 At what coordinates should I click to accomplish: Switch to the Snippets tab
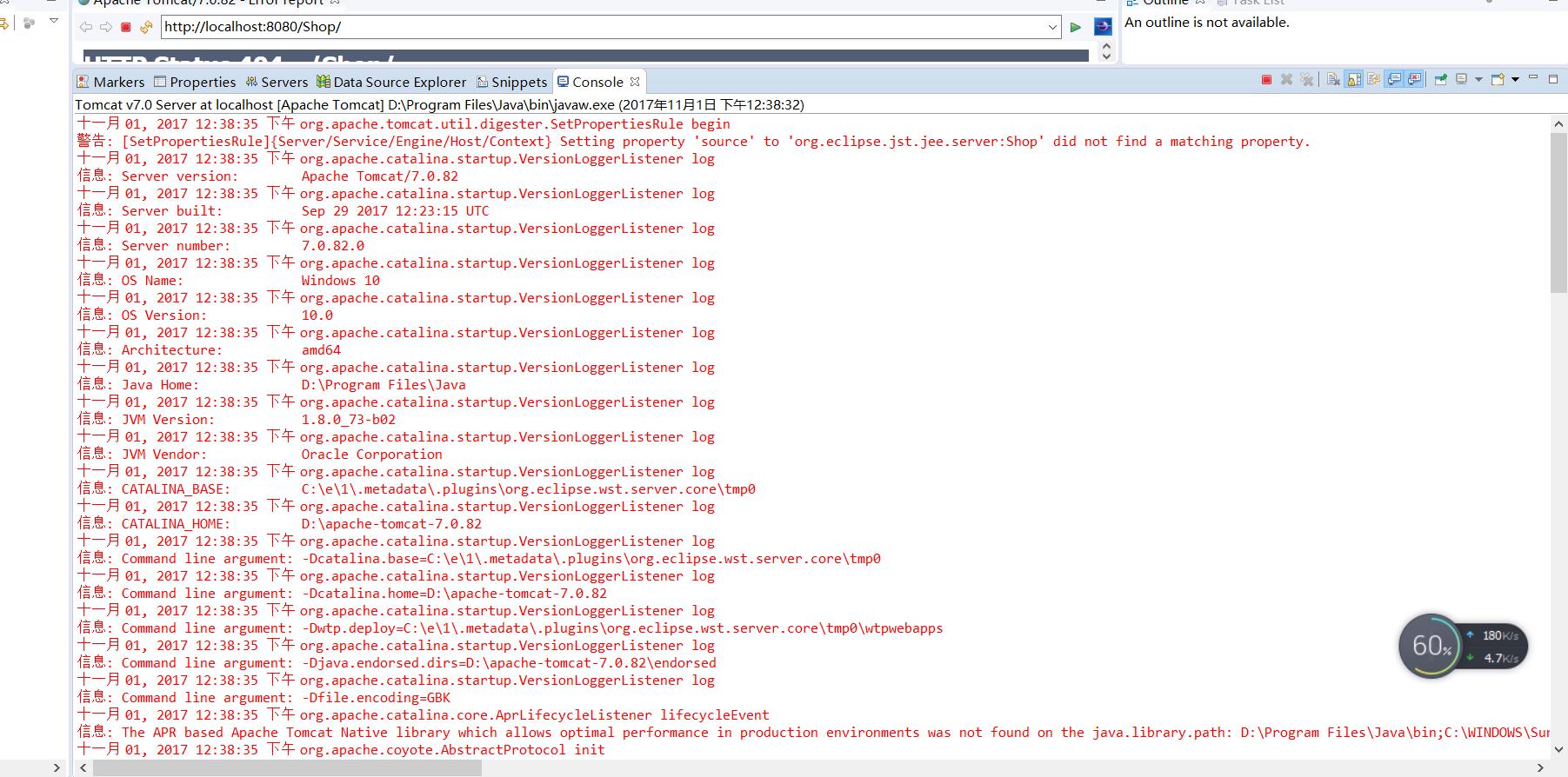[512, 82]
